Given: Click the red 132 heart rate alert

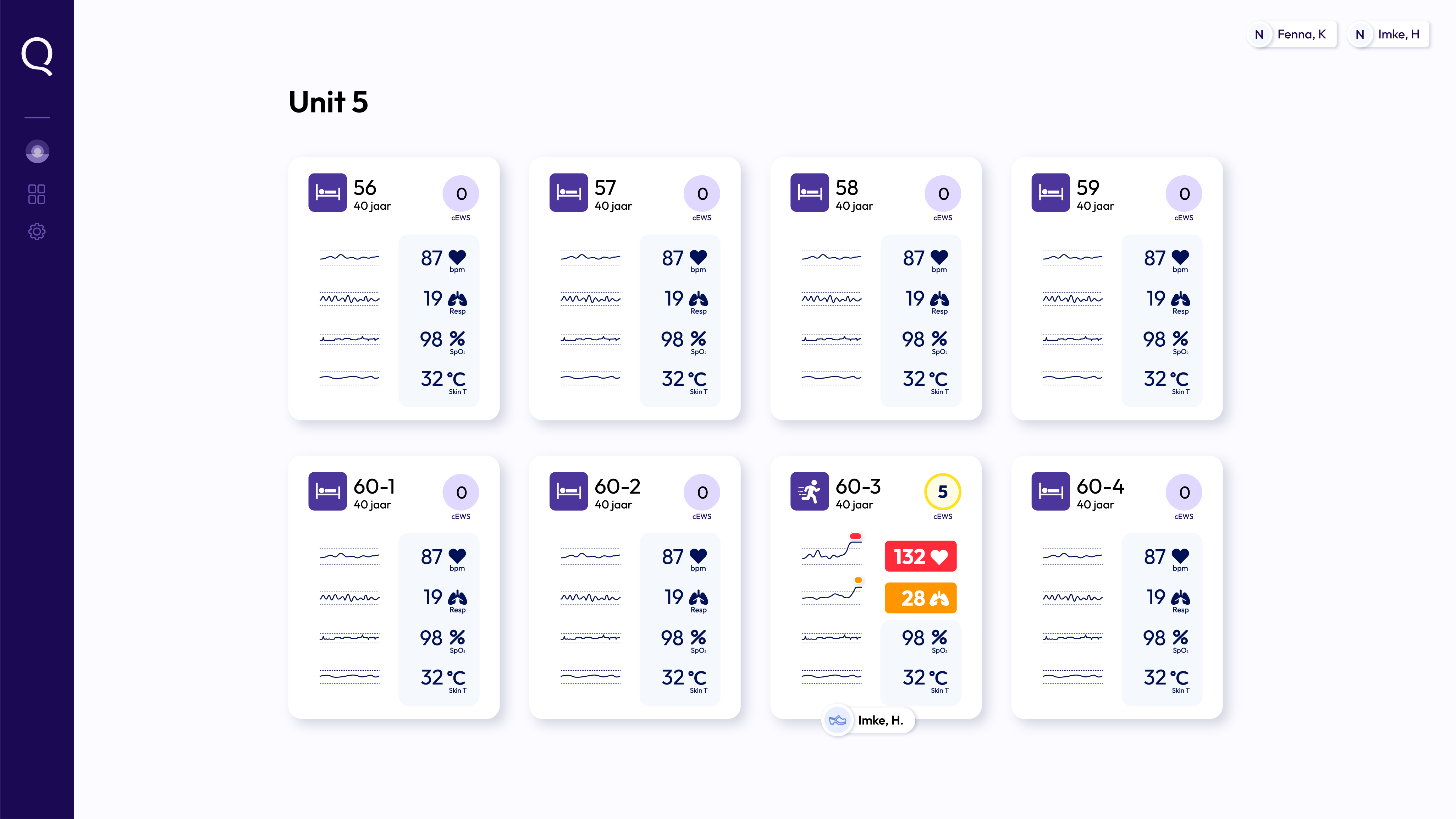Looking at the screenshot, I should 920,557.
